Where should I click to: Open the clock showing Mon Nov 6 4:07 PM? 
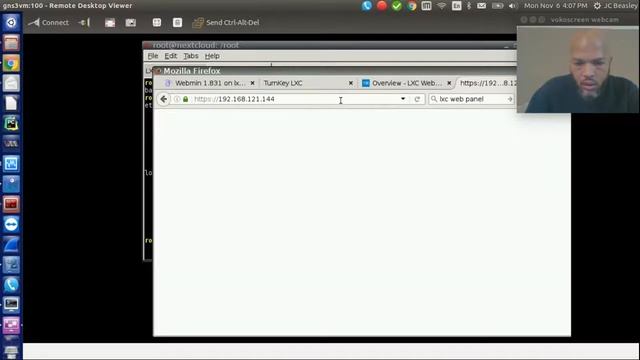(x=556, y=6)
